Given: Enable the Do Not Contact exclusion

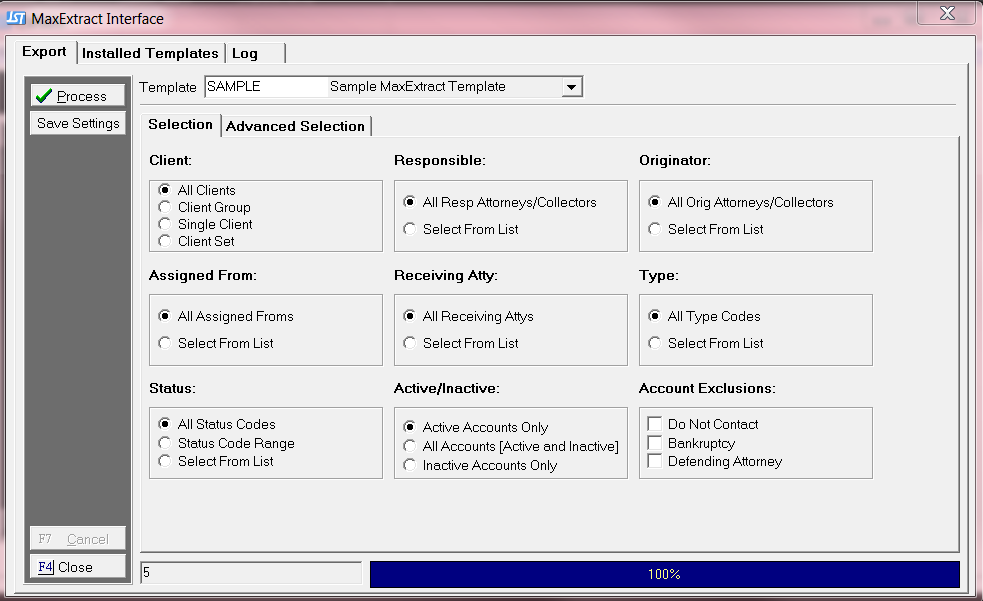Looking at the screenshot, I should click(655, 424).
